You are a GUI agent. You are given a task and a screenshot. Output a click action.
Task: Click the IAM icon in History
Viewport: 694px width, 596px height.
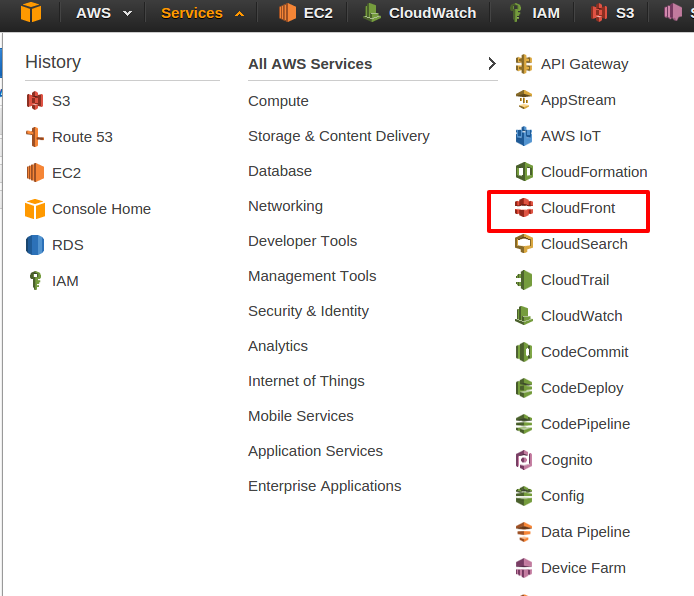35,281
